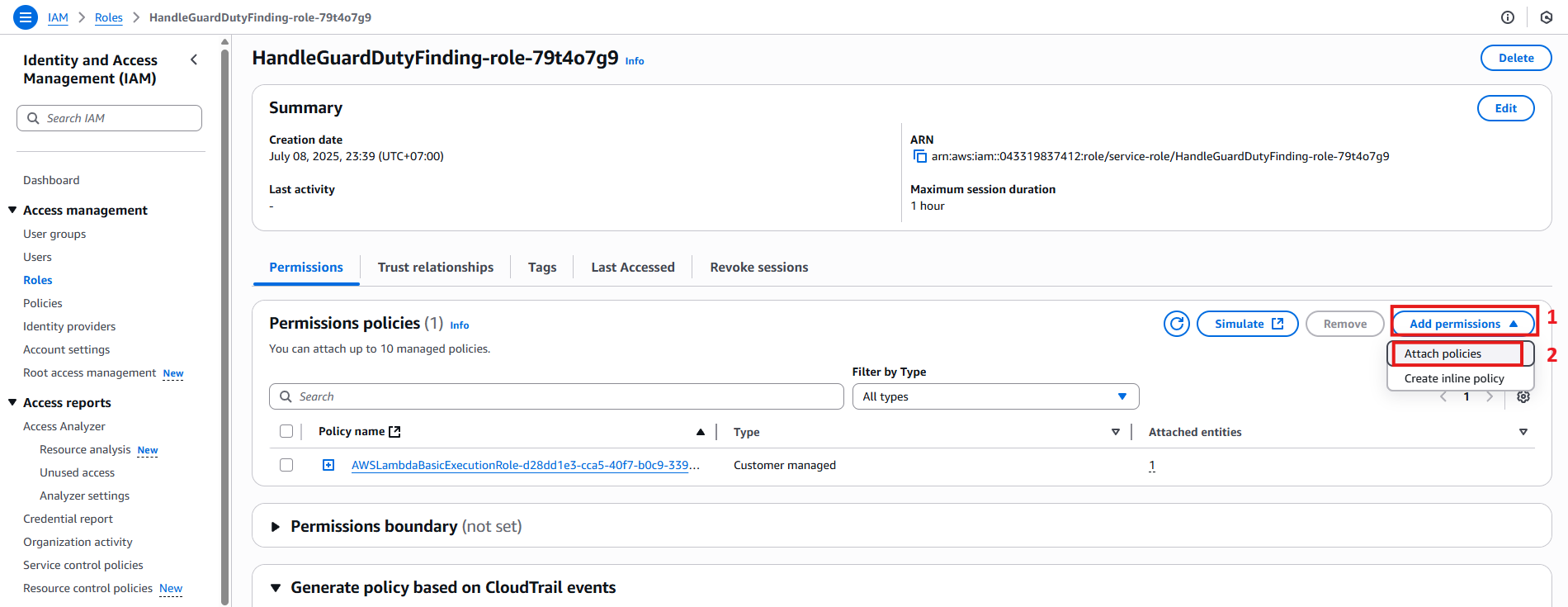Image resolution: width=1568 pixels, height=607 pixels.
Task: Open Resource control policies in the sidebar
Action: click(x=87, y=588)
